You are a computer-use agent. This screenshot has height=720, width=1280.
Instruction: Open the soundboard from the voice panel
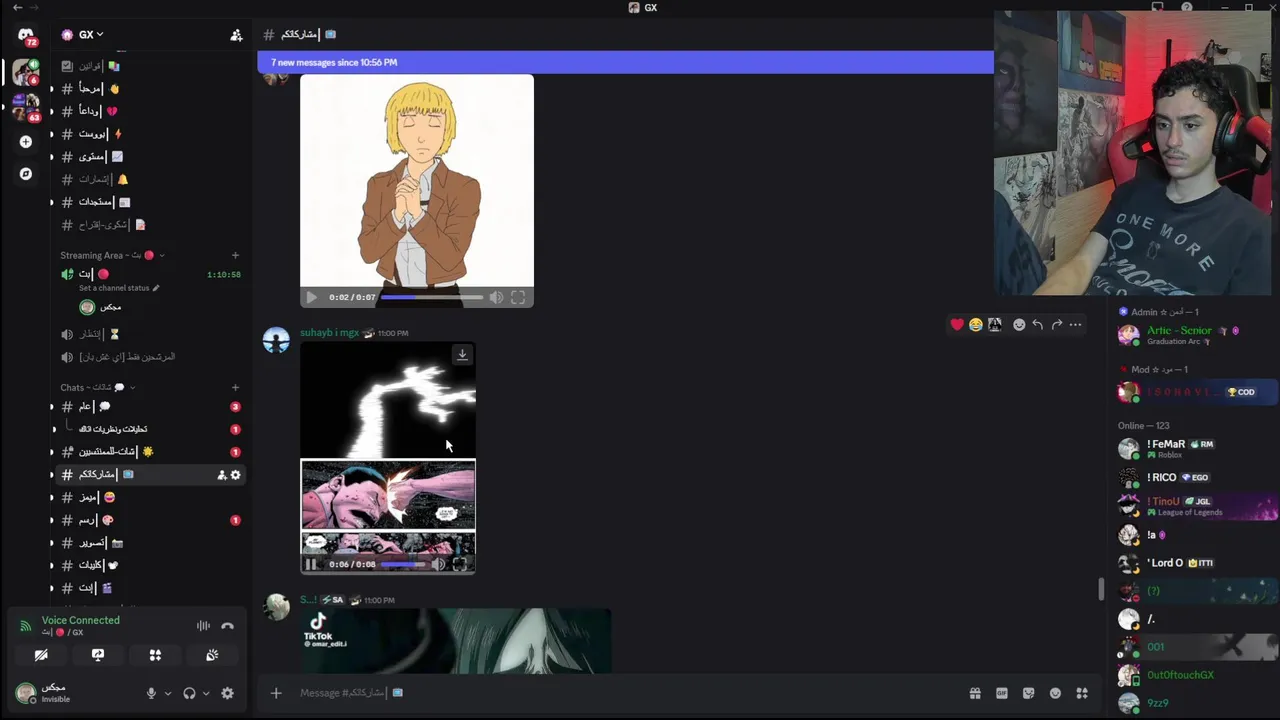(x=212, y=655)
